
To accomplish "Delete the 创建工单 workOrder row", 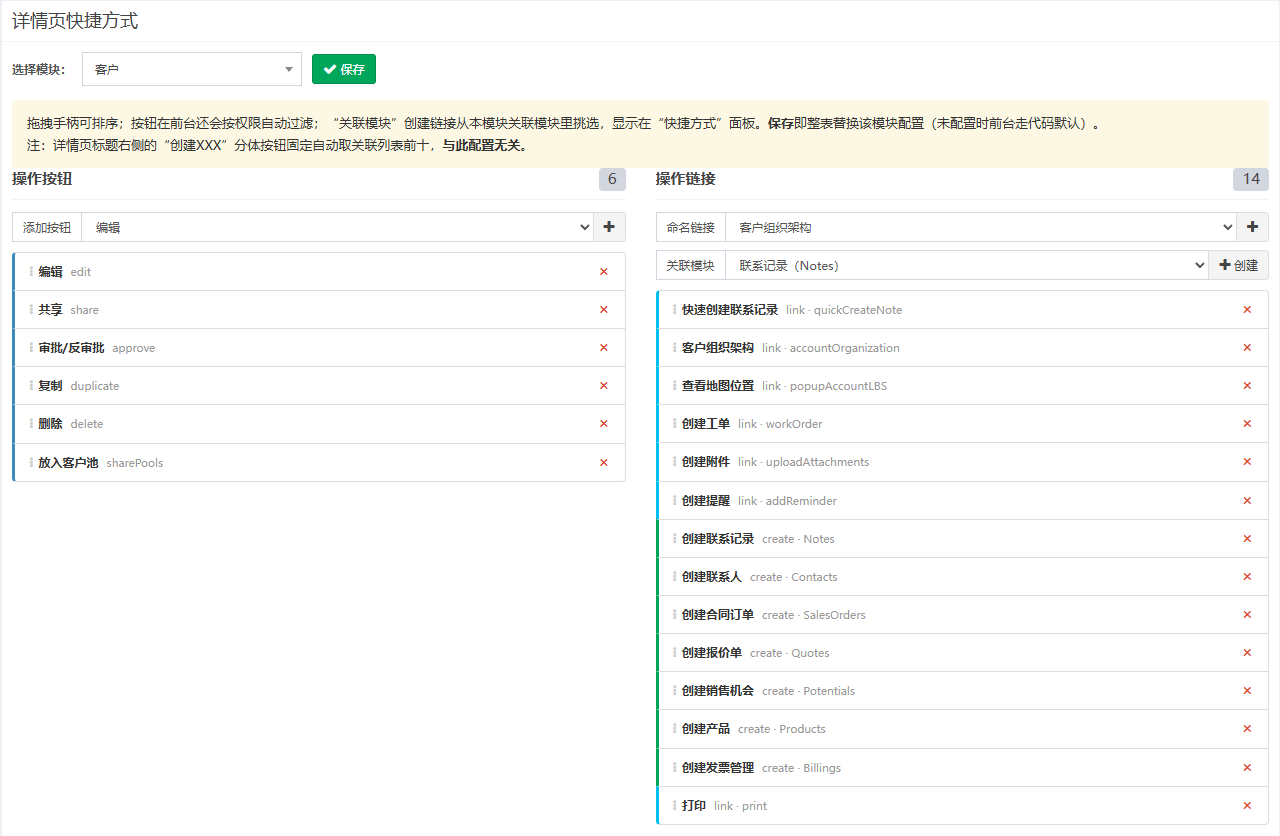I will click(1247, 424).
